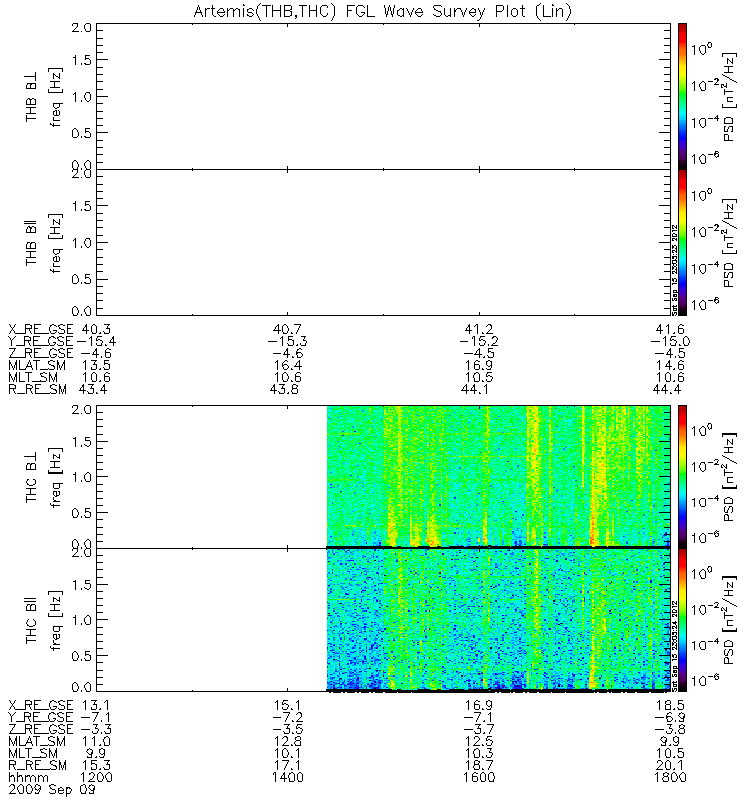Click the date label '2009 Sep 09'
The width and height of the screenshot is (750, 800).
click(52, 789)
